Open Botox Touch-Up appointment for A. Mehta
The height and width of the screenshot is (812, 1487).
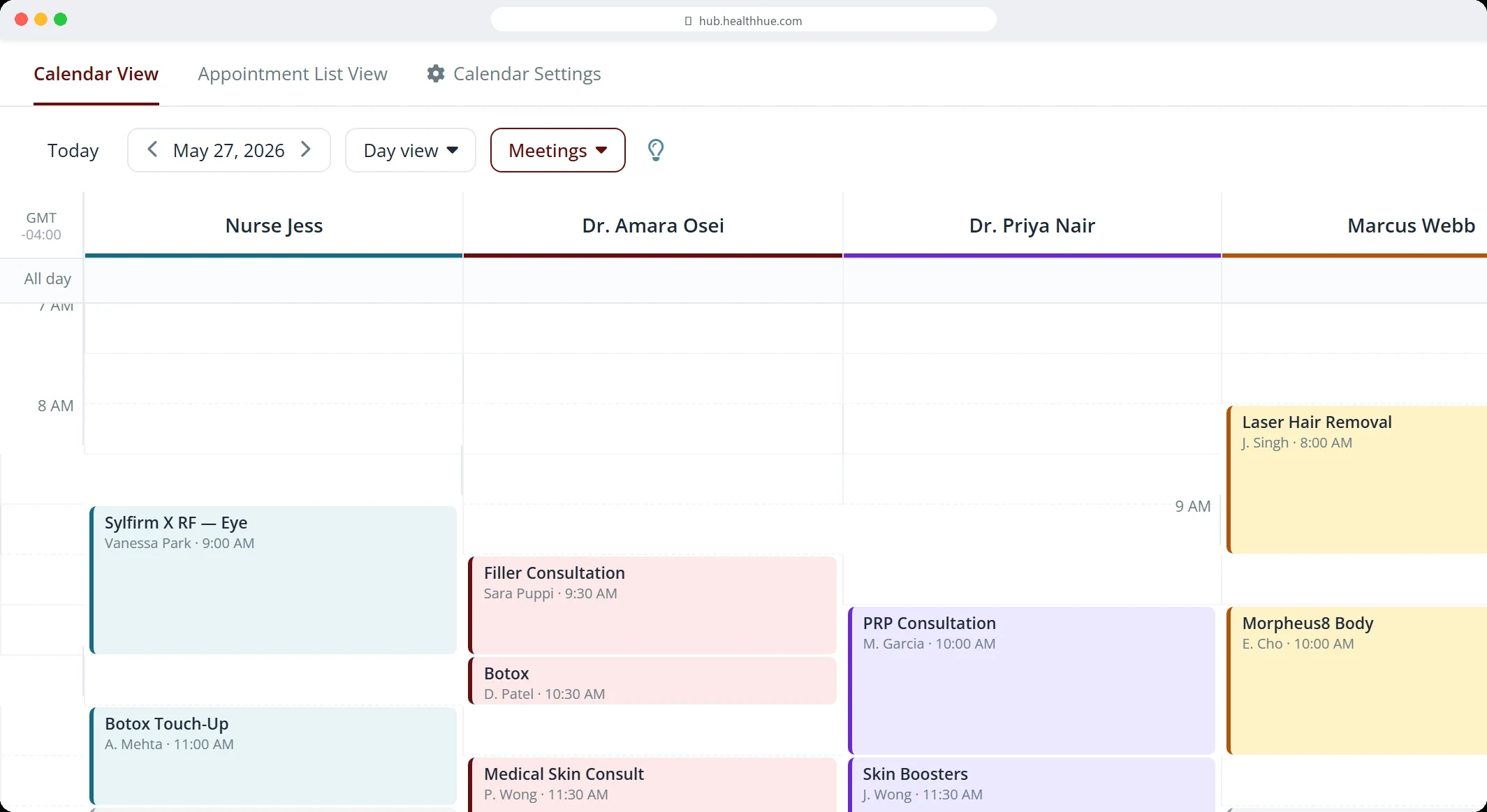click(273, 756)
